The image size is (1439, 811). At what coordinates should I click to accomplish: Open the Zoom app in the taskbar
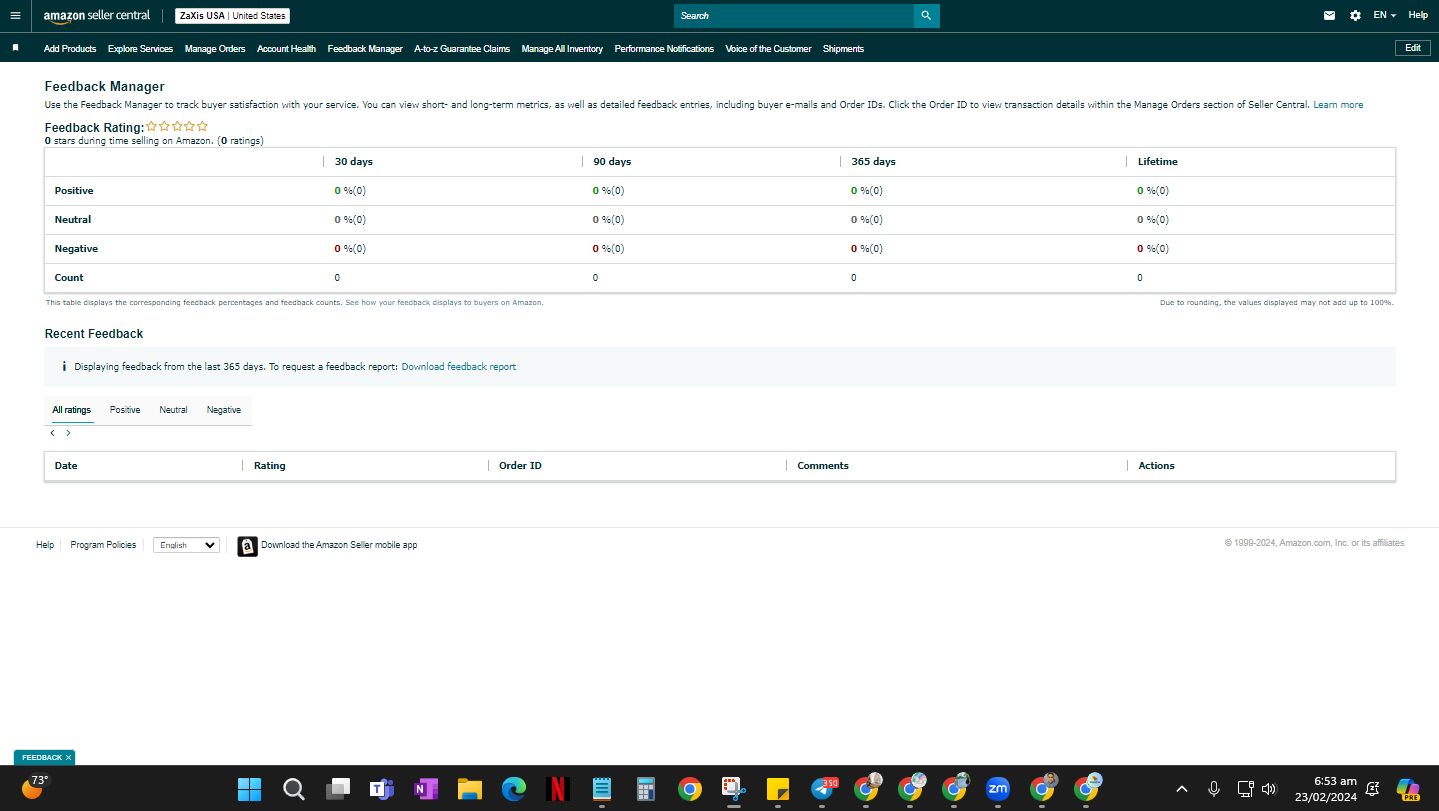pyautogui.click(x=997, y=789)
